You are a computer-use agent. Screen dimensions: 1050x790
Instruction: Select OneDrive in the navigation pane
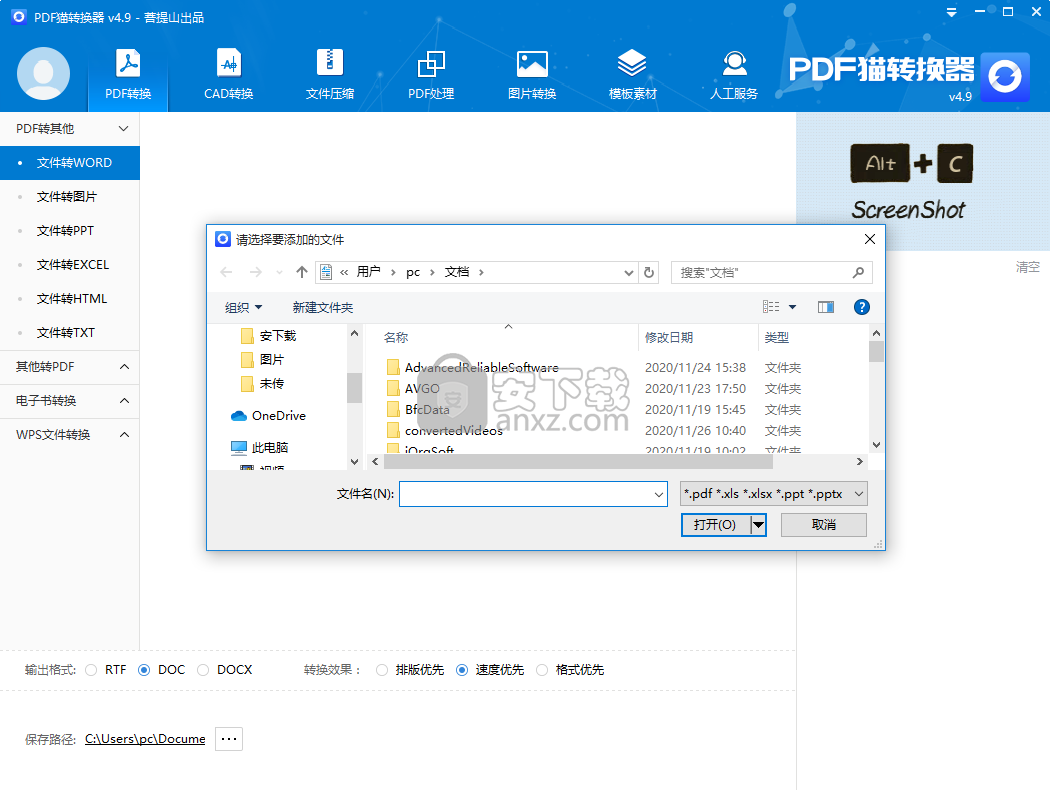pyautogui.click(x=269, y=416)
